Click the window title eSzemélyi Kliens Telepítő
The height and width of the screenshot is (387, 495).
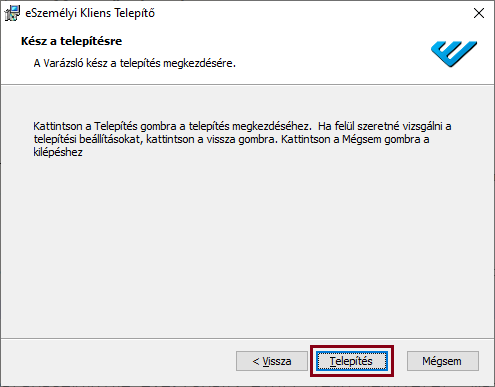point(90,13)
